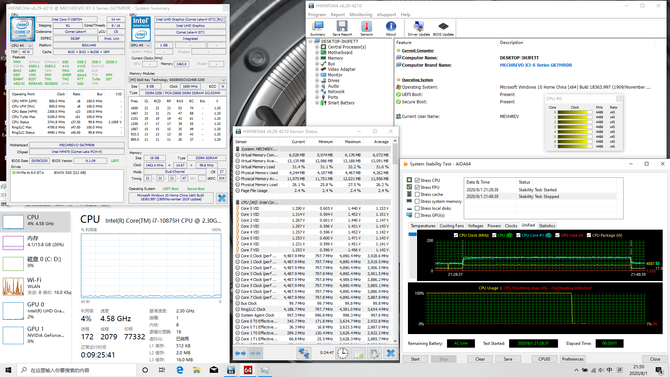Screen dimensions: 670x377
Task: Enable the Stress cache checkbox
Action: pyautogui.click(x=417, y=194)
